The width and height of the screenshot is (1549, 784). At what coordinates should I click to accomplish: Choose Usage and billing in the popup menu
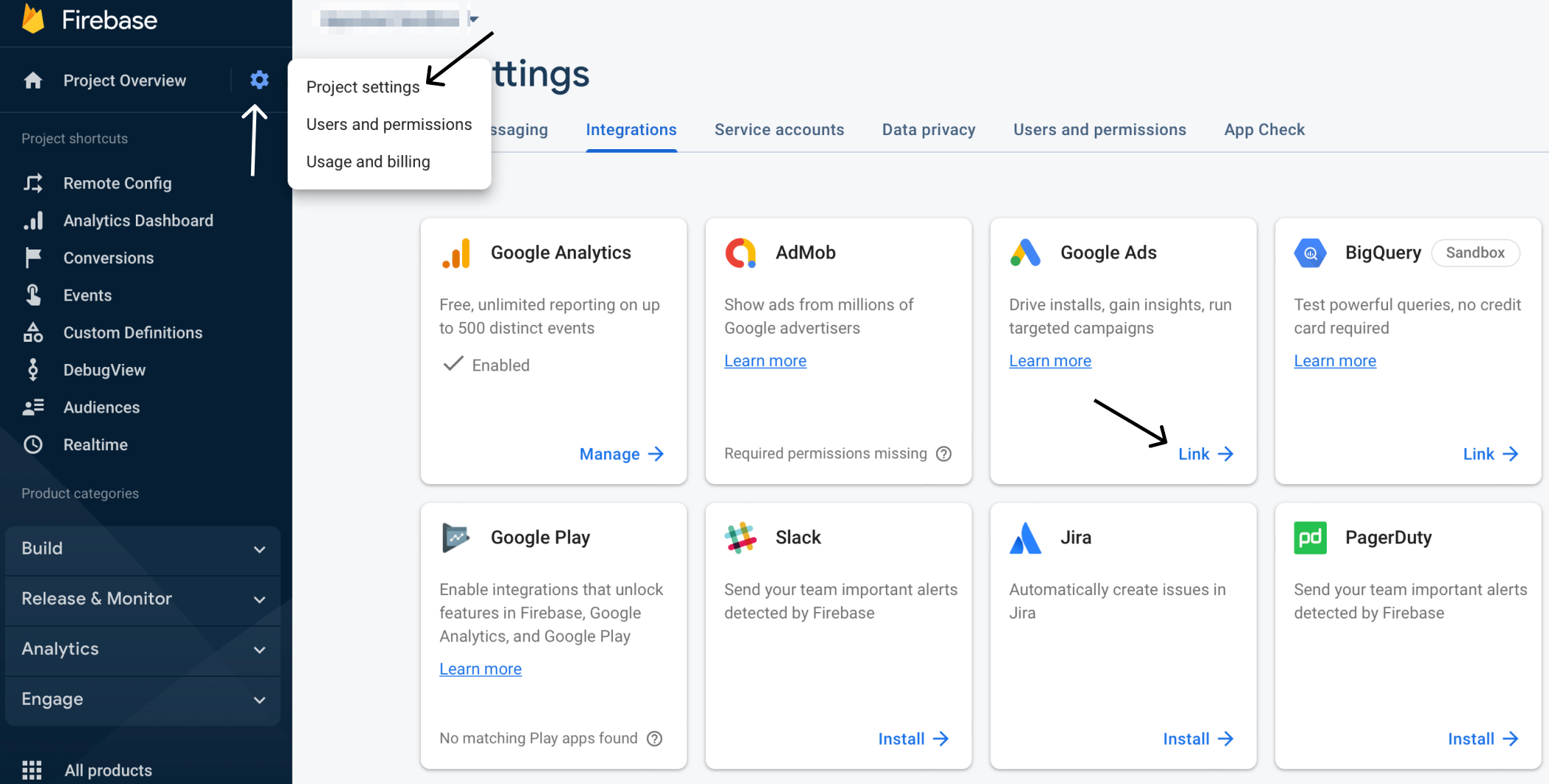[368, 162]
